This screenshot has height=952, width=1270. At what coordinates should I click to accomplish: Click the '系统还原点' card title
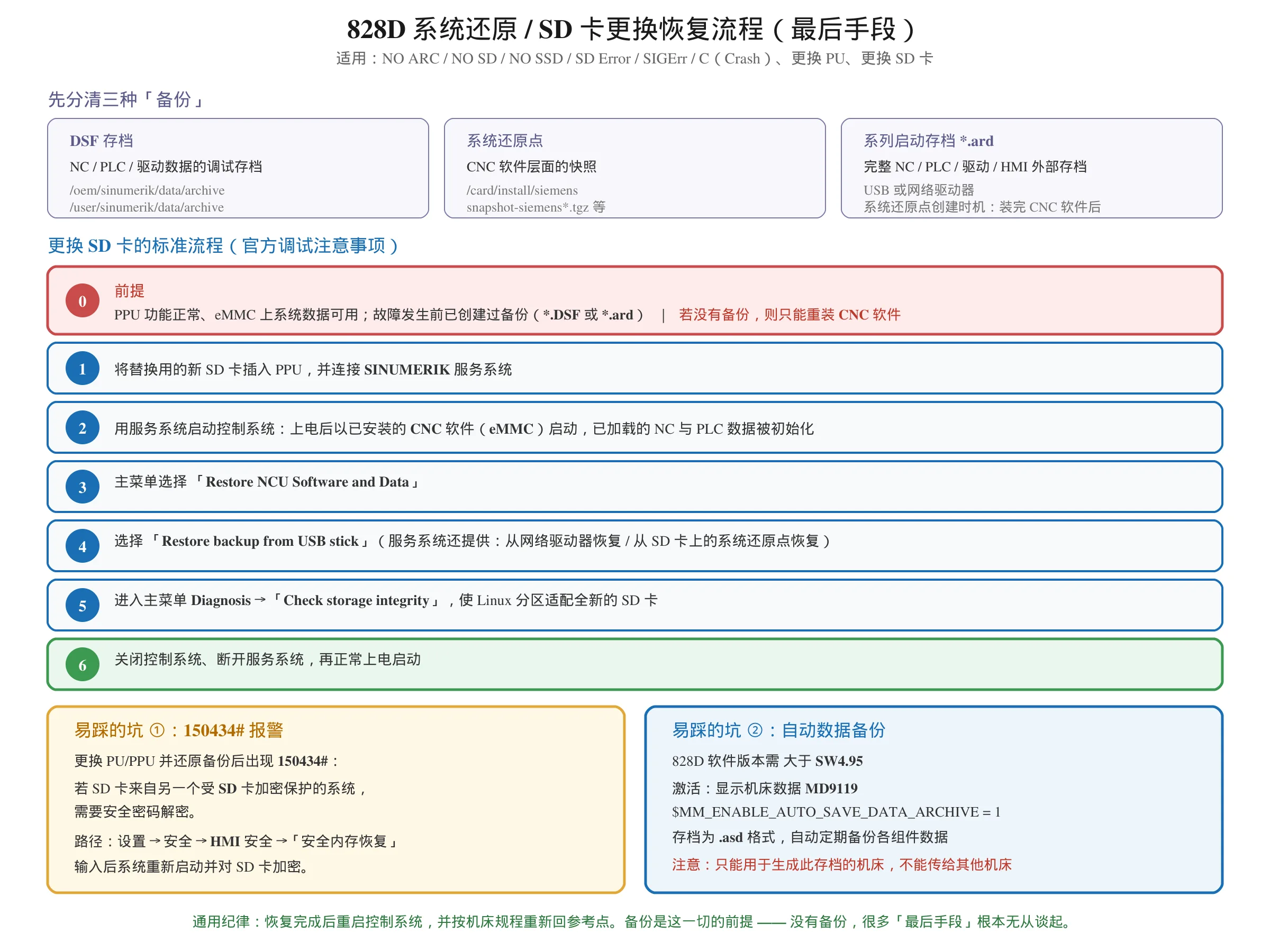(504, 141)
